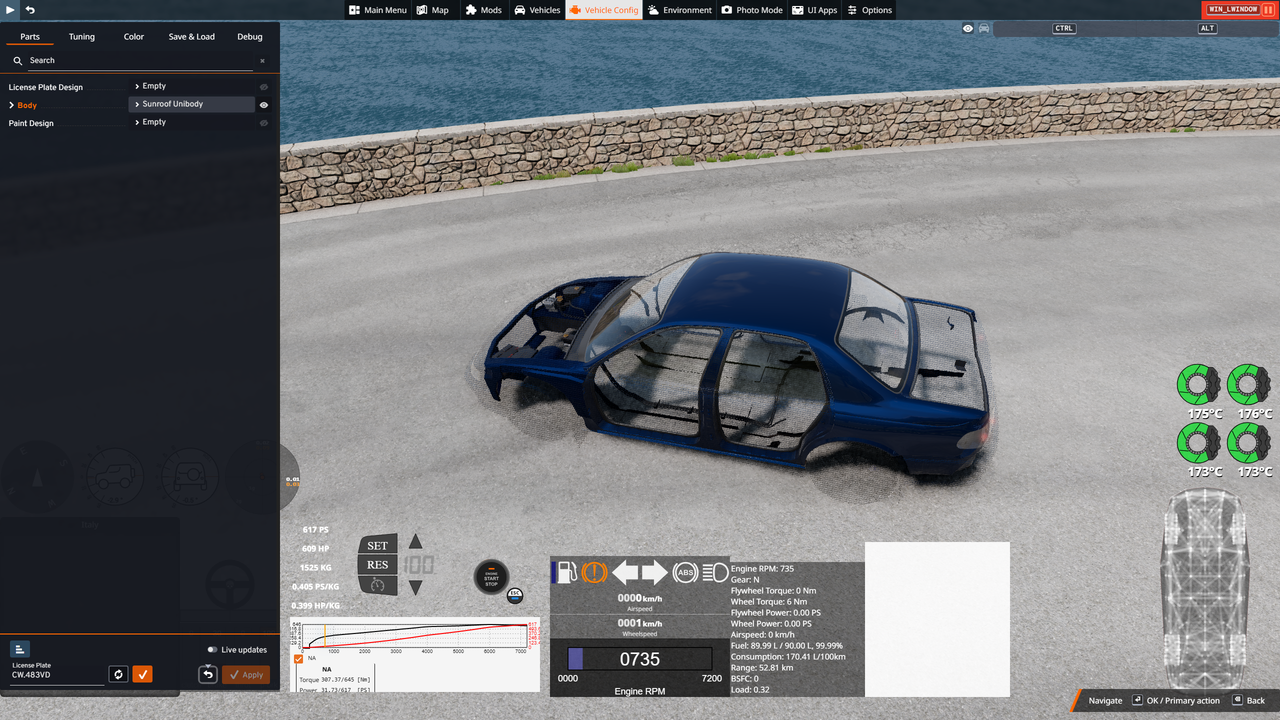Open the Vehicles selector
The height and width of the screenshot is (720, 1280).
pos(537,10)
